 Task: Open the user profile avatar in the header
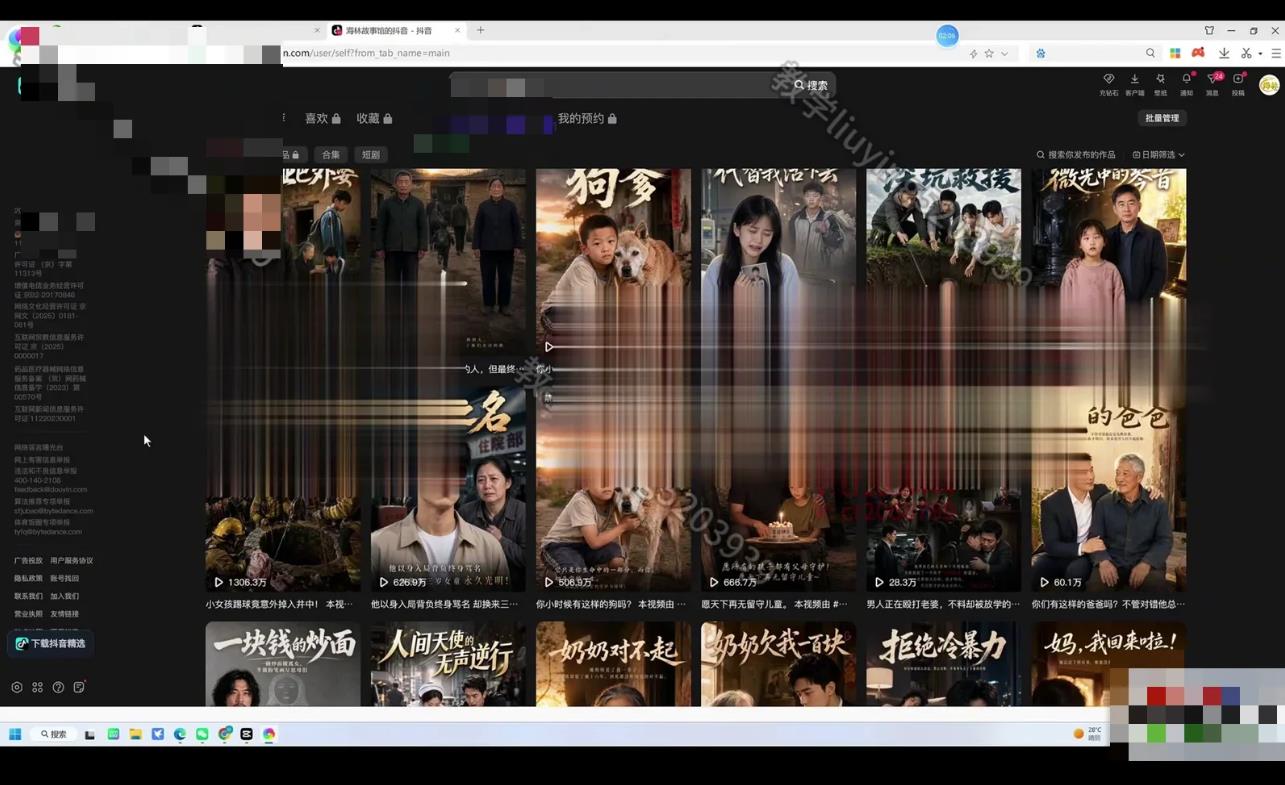[1269, 85]
